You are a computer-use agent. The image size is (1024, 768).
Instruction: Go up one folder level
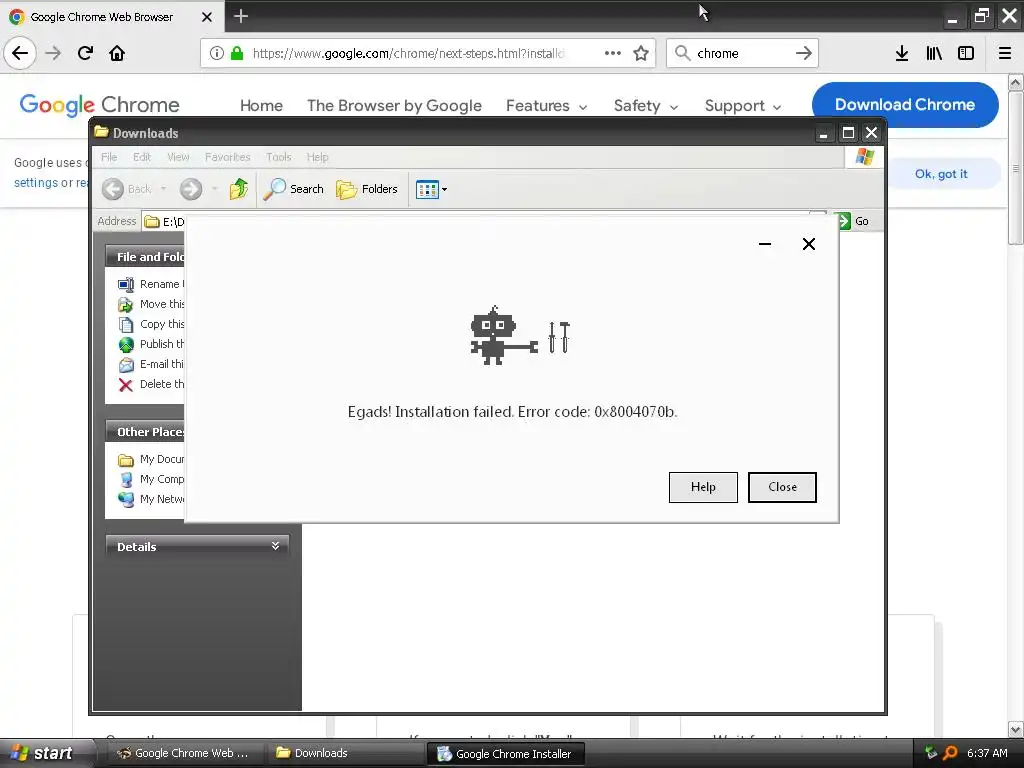(238, 189)
